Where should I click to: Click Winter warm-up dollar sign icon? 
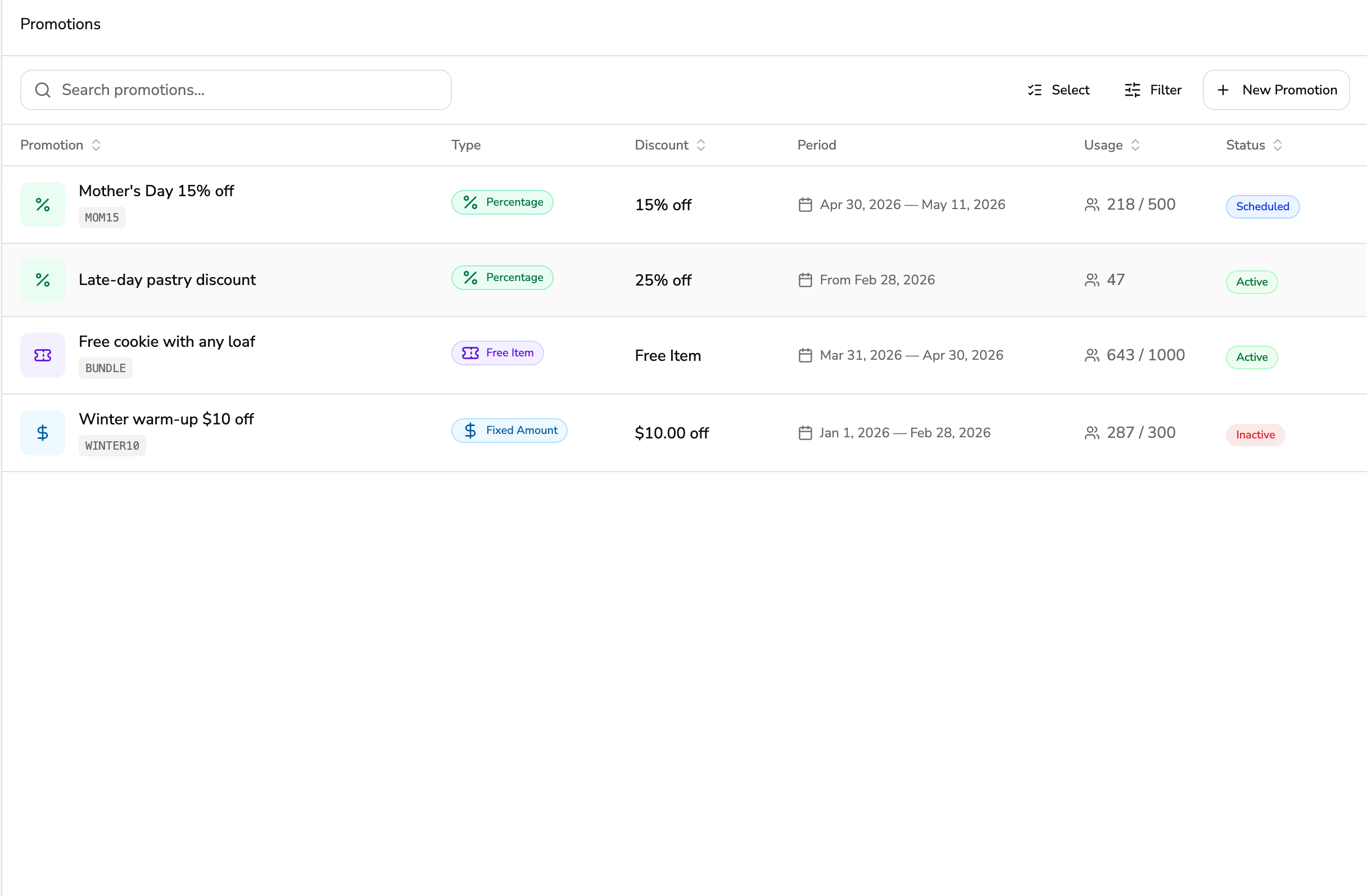(x=43, y=432)
